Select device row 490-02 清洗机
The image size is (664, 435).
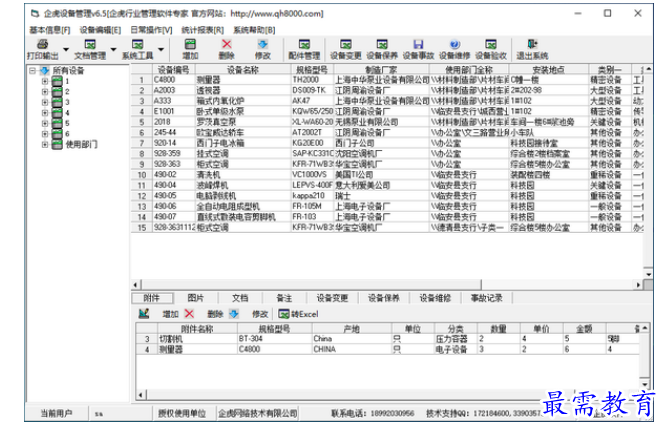(x=387, y=175)
